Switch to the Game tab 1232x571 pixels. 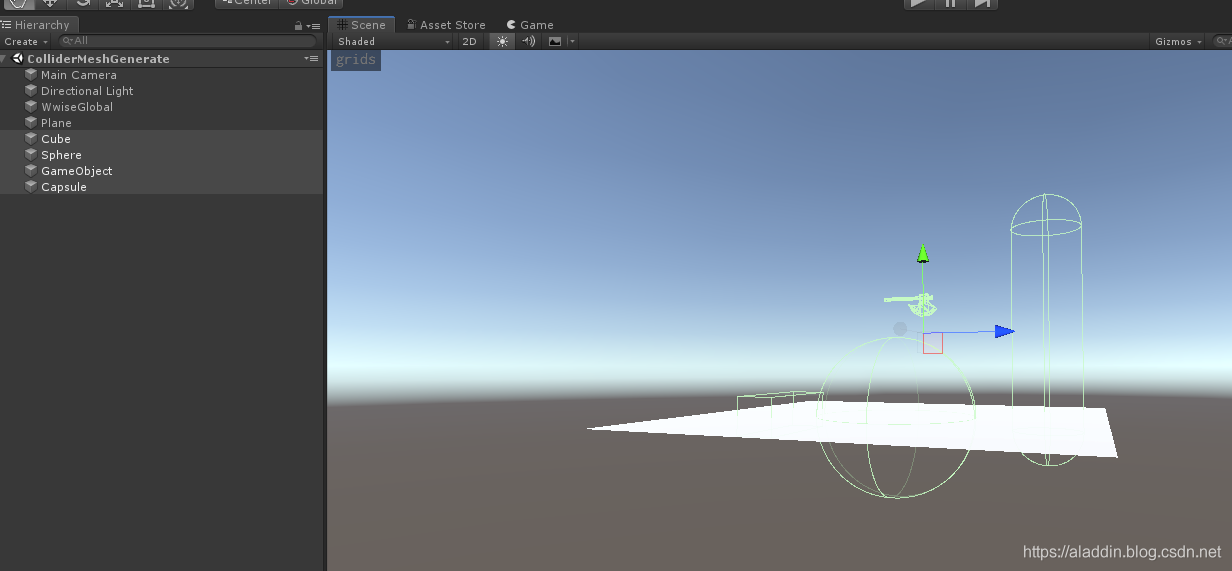(530, 25)
